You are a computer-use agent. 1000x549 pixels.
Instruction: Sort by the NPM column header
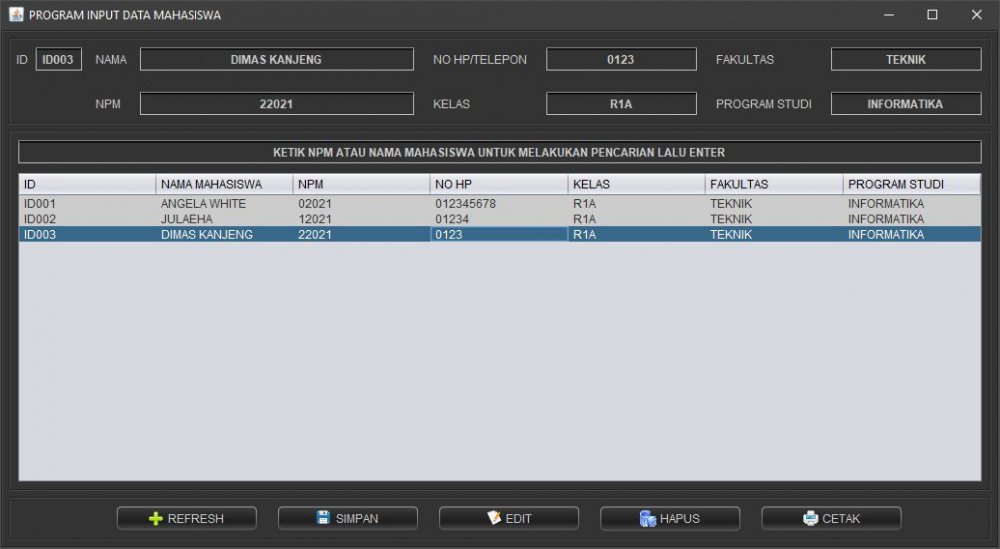(x=361, y=184)
